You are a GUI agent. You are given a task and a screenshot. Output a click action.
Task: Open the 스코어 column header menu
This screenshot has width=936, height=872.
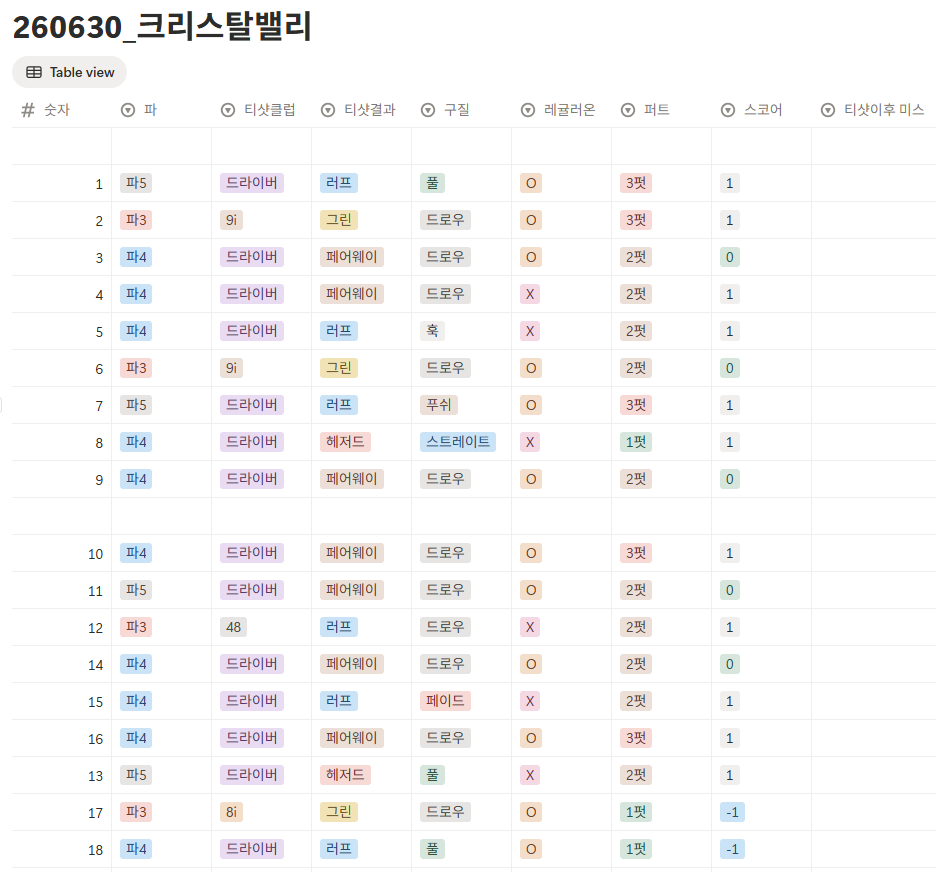click(x=761, y=110)
